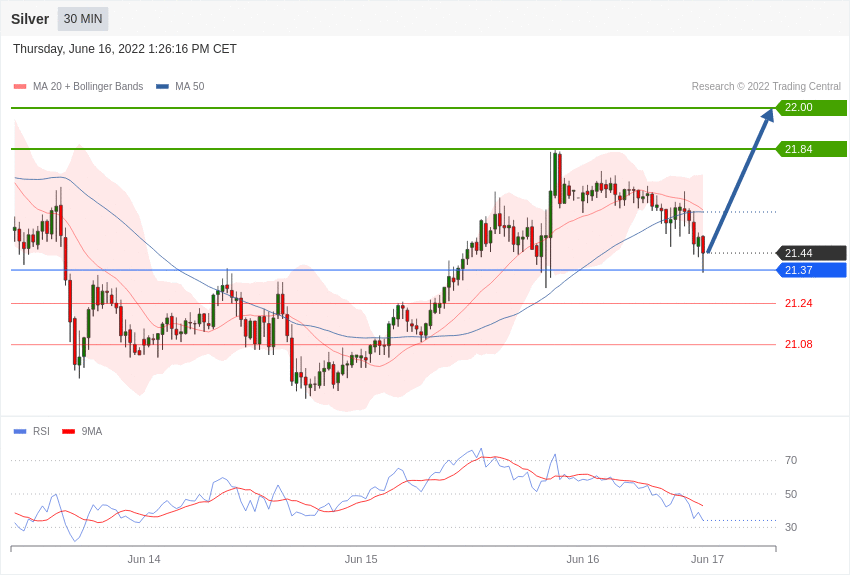Toggle the RSI legend label
The image size is (850, 576).
pyautogui.click(x=41, y=431)
